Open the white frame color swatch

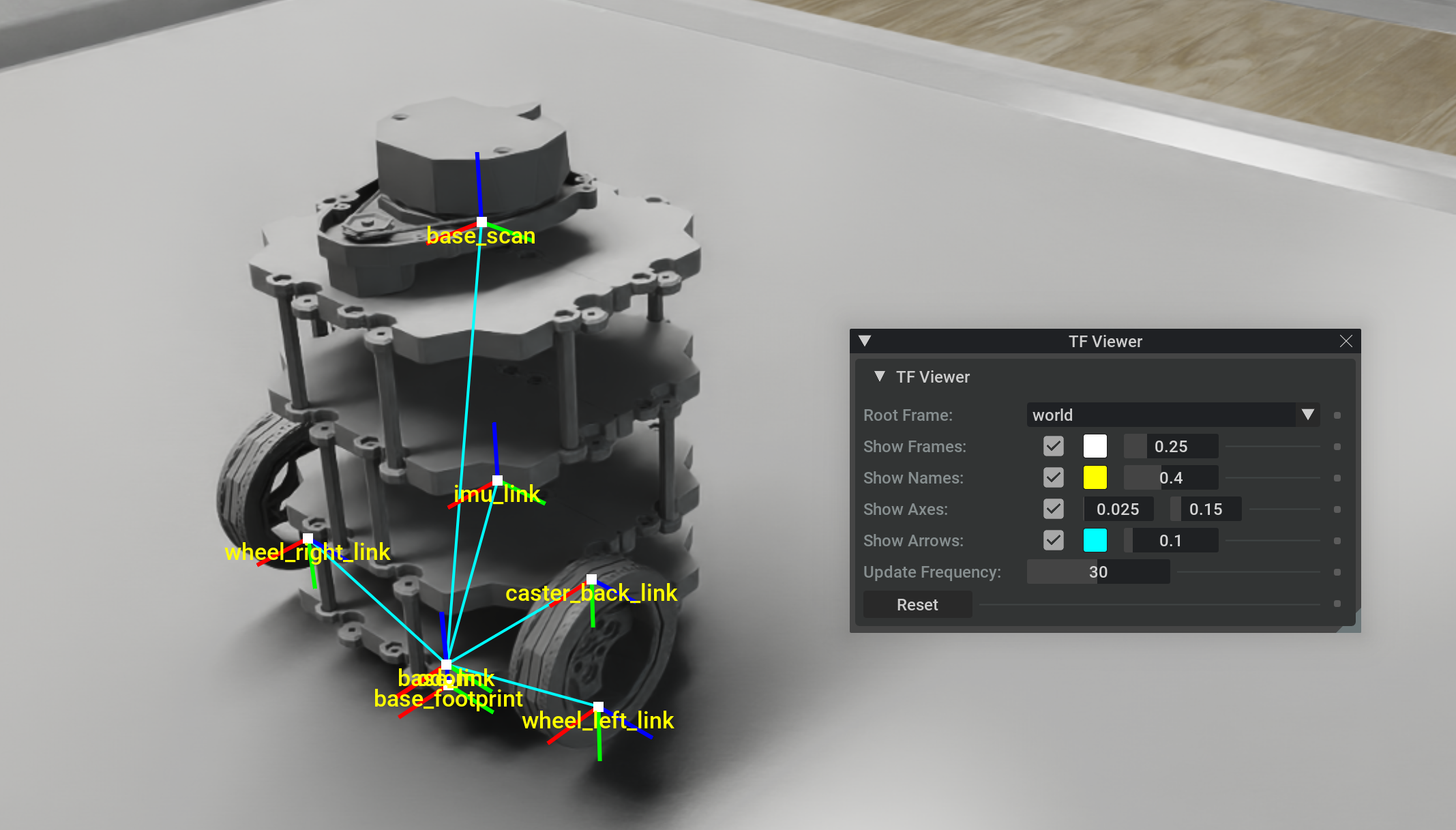coord(1095,447)
